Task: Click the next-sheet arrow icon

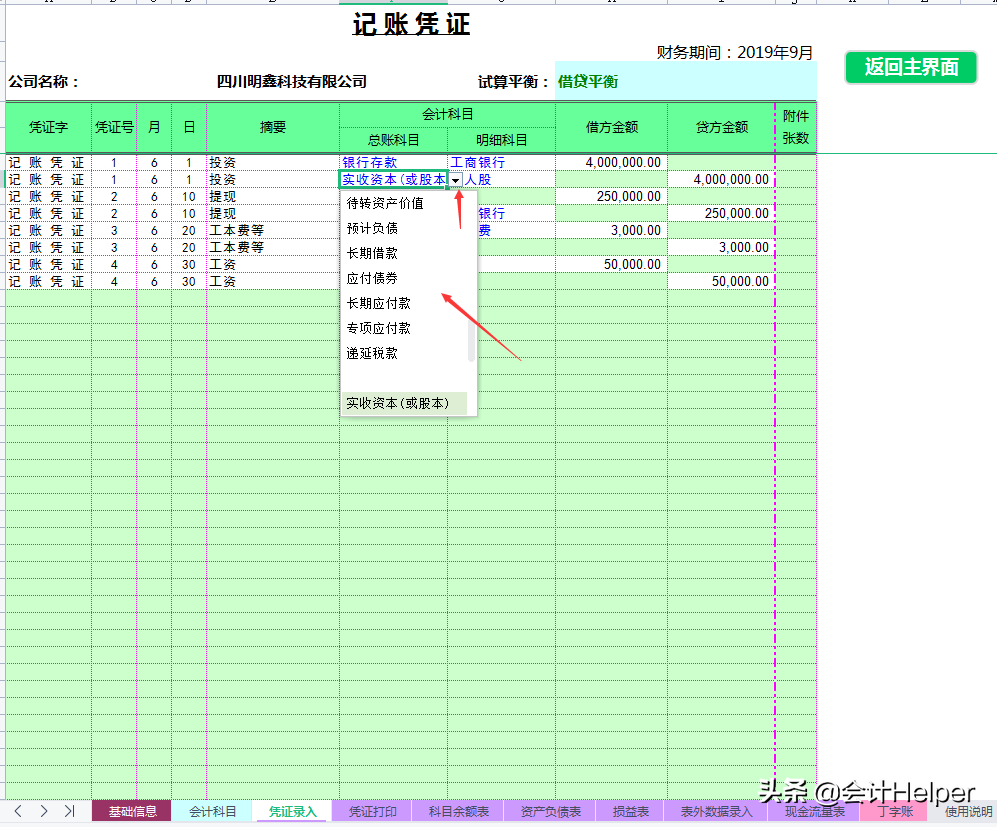Action: pyautogui.click(x=44, y=812)
